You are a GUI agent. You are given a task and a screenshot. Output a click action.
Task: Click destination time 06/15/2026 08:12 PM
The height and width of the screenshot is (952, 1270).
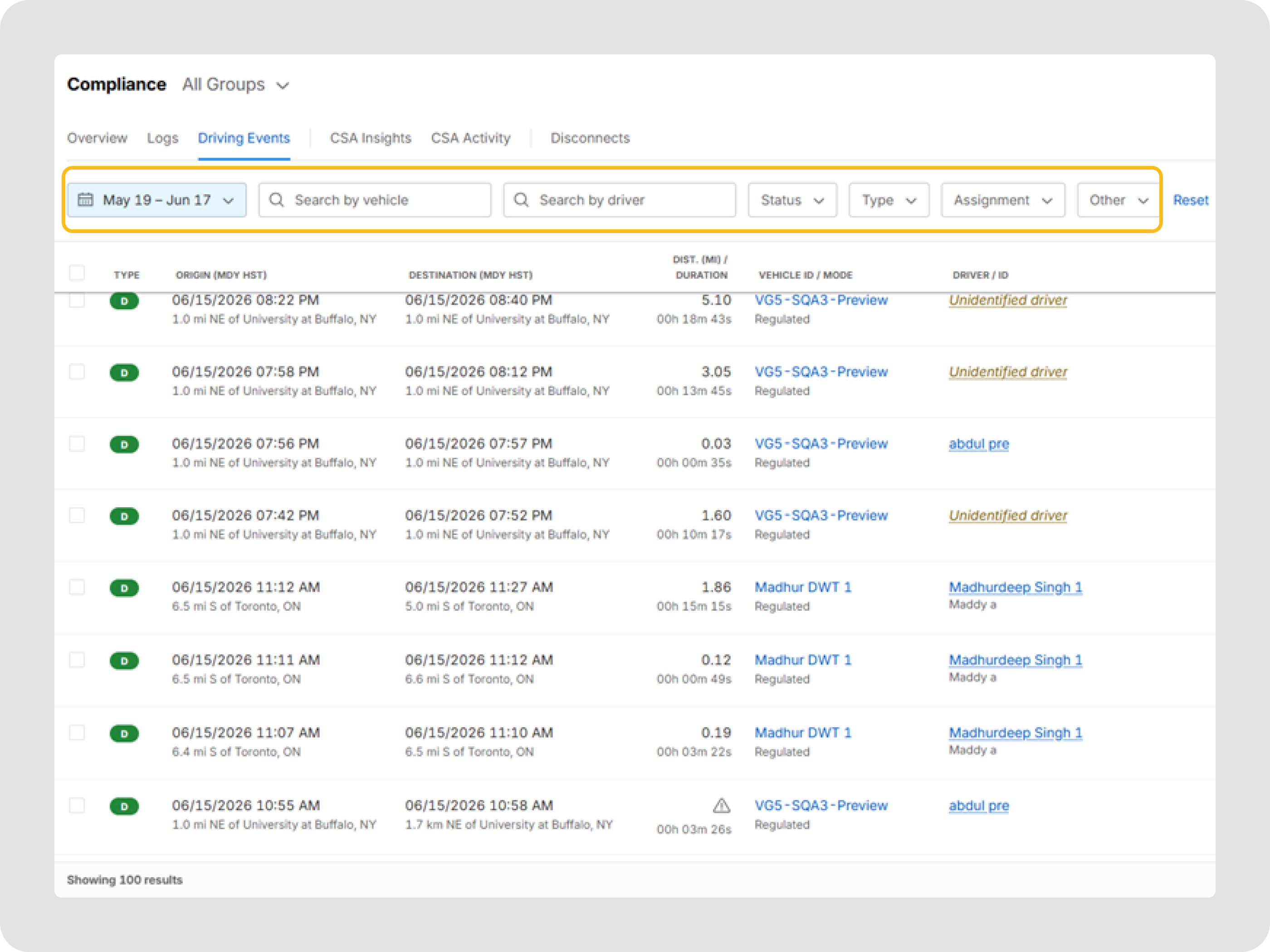[478, 372]
